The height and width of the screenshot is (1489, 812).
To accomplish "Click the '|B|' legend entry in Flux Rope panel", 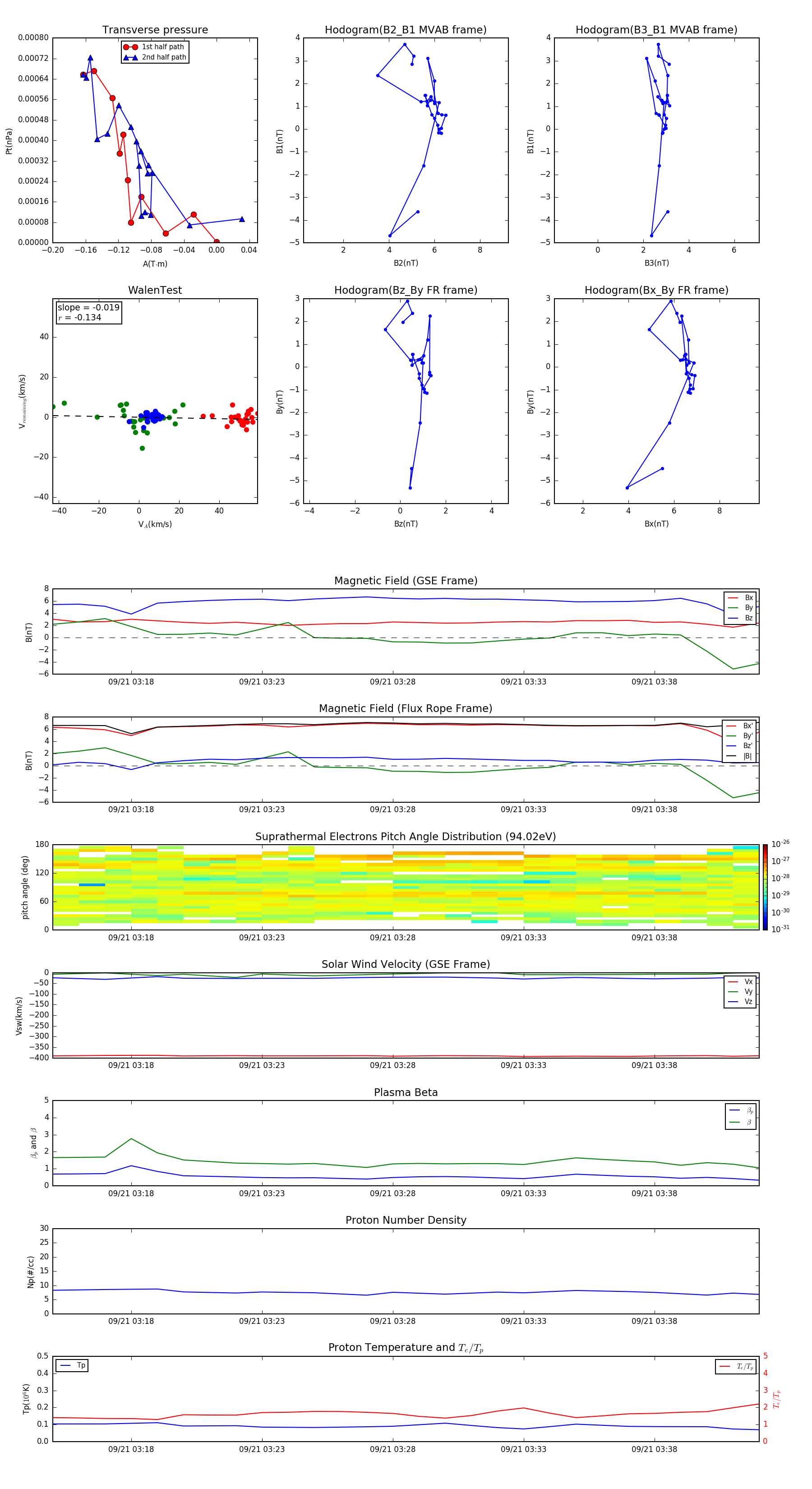I will (740, 756).
